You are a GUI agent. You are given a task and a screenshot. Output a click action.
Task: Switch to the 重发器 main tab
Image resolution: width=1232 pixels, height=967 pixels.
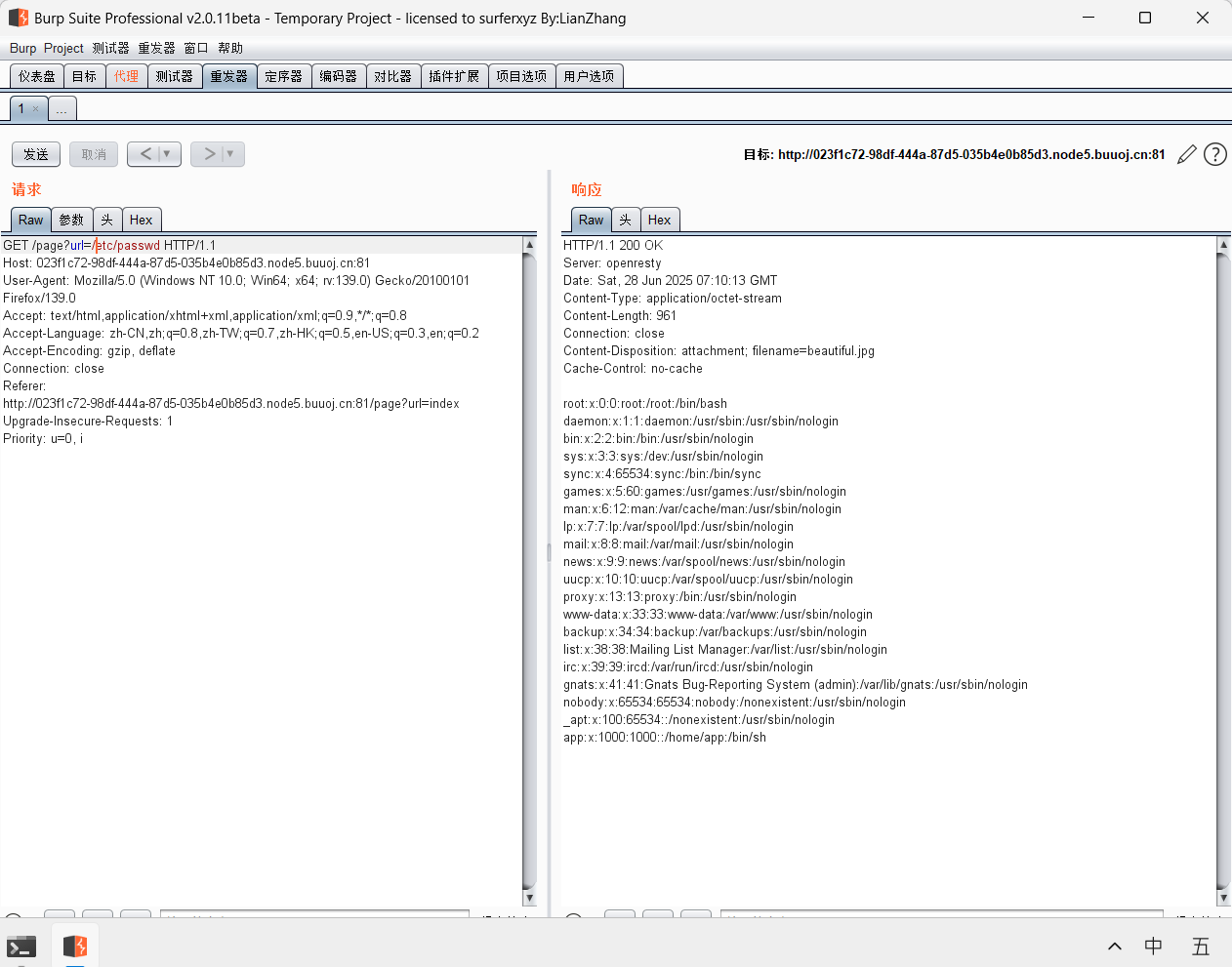[229, 76]
